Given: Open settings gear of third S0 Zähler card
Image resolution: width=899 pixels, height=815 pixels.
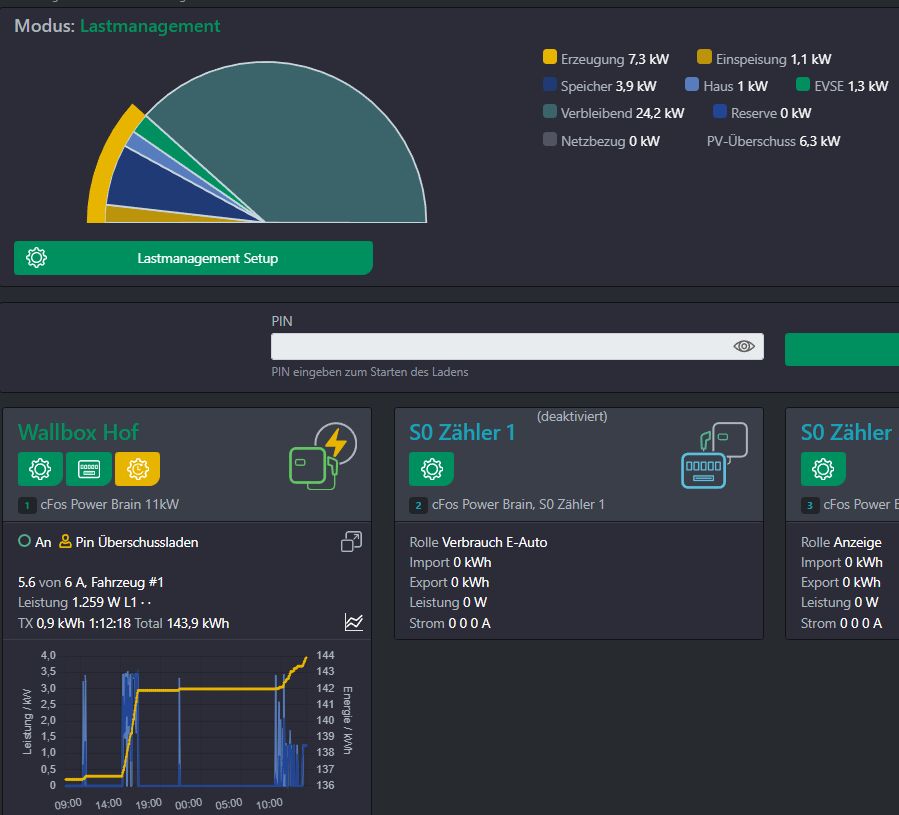Looking at the screenshot, I should [823, 469].
